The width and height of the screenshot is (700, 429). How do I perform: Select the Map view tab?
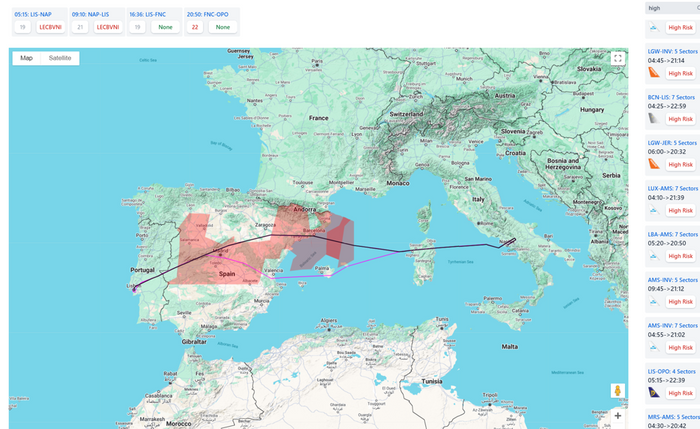click(x=27, y=58)
